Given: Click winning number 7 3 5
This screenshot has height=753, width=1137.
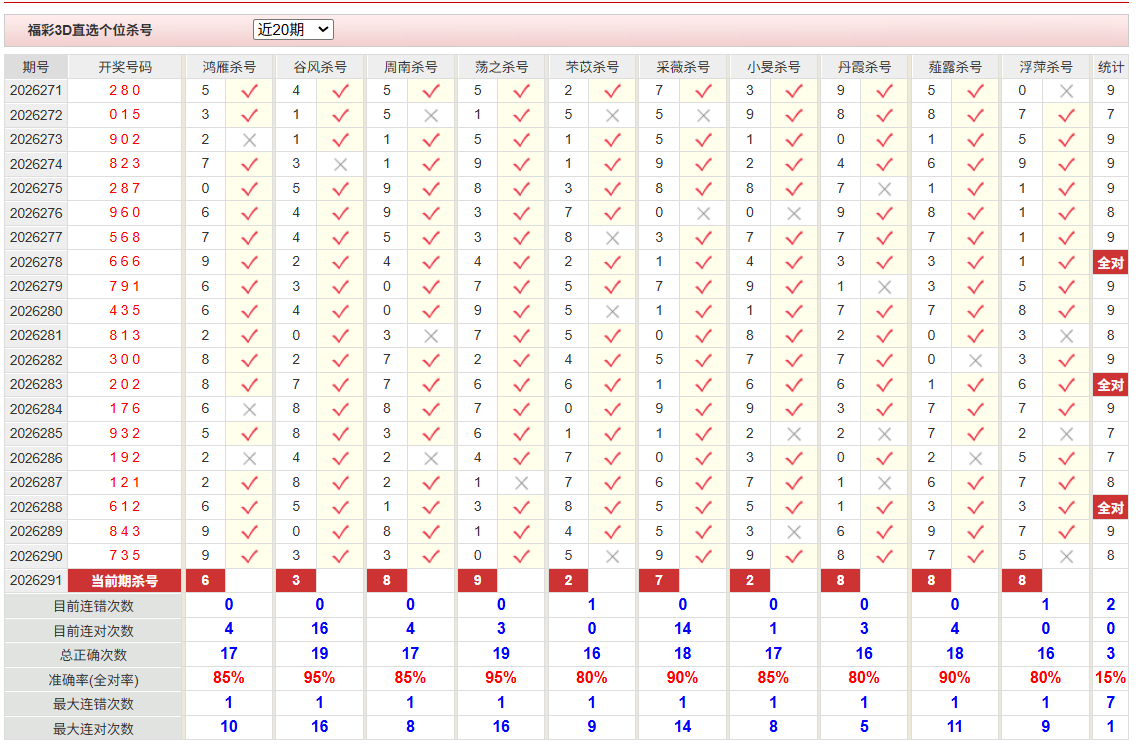Looking at the screenshot, I should click(x=125, y=556).
